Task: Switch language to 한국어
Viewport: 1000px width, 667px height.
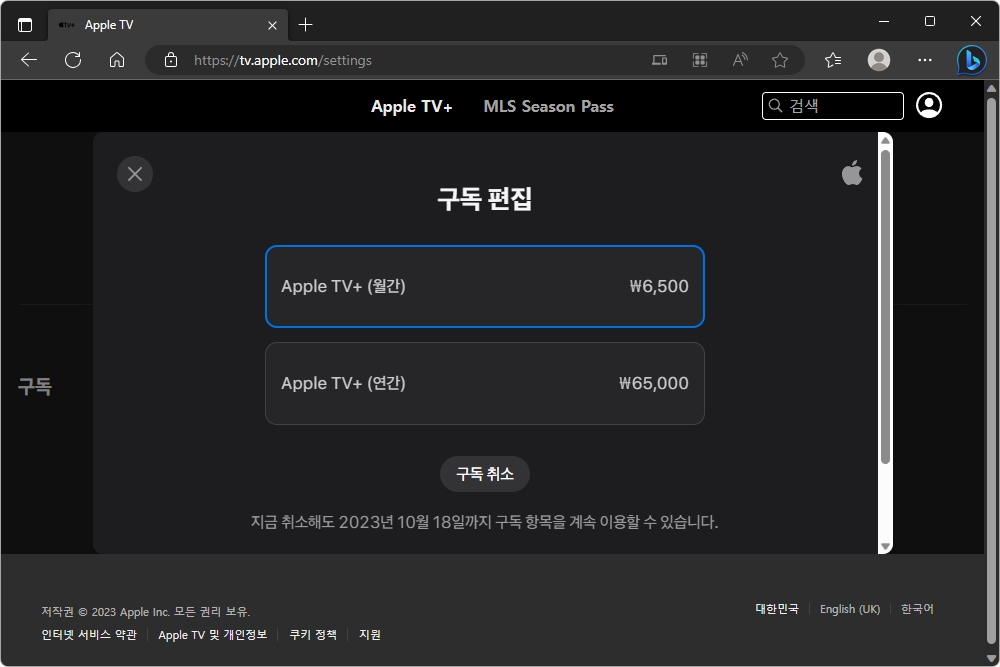Action: click(917, 609)
